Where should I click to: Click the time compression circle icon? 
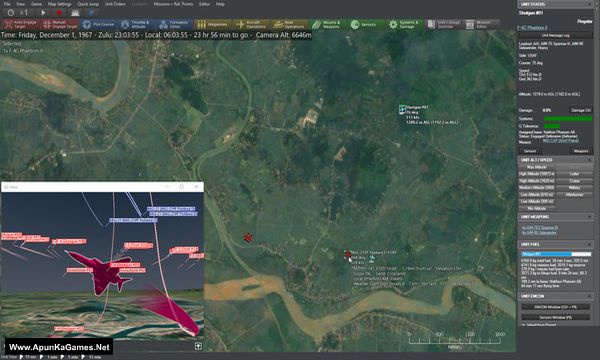[x=11, y=13]
